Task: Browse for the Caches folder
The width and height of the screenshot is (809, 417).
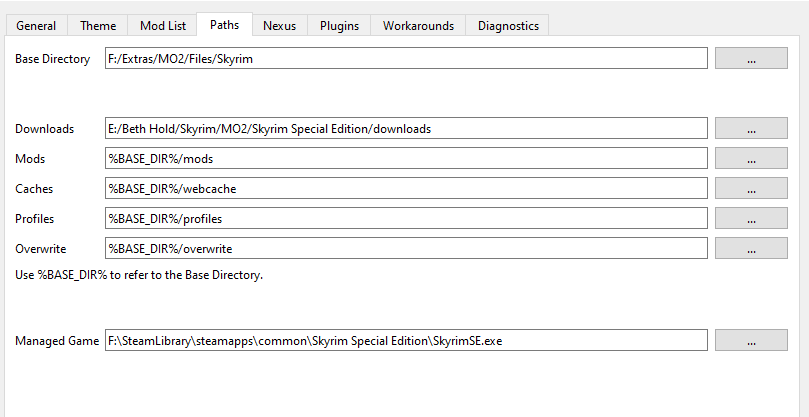Action: point(751,188)
